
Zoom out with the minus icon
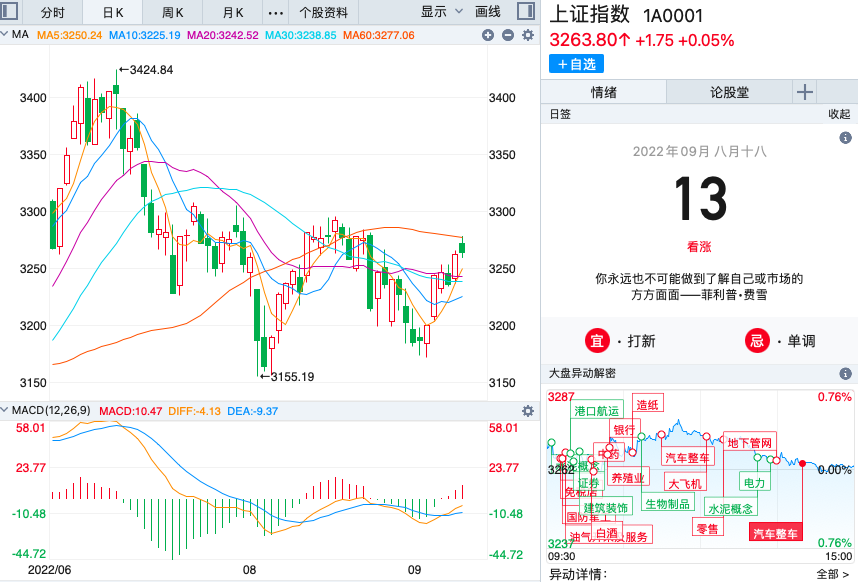coord(508,35)
